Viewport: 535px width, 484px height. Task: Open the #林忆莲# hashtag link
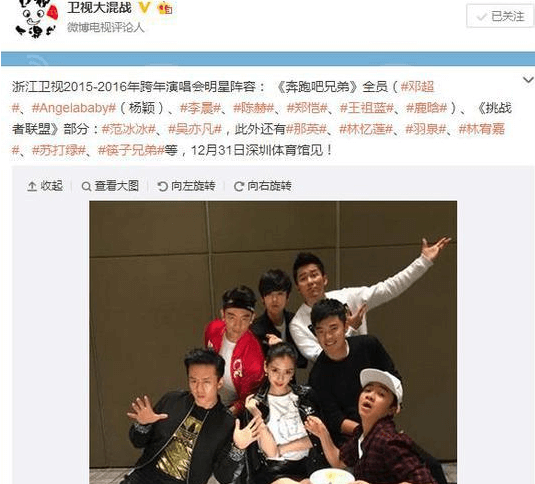coord(366,129)
